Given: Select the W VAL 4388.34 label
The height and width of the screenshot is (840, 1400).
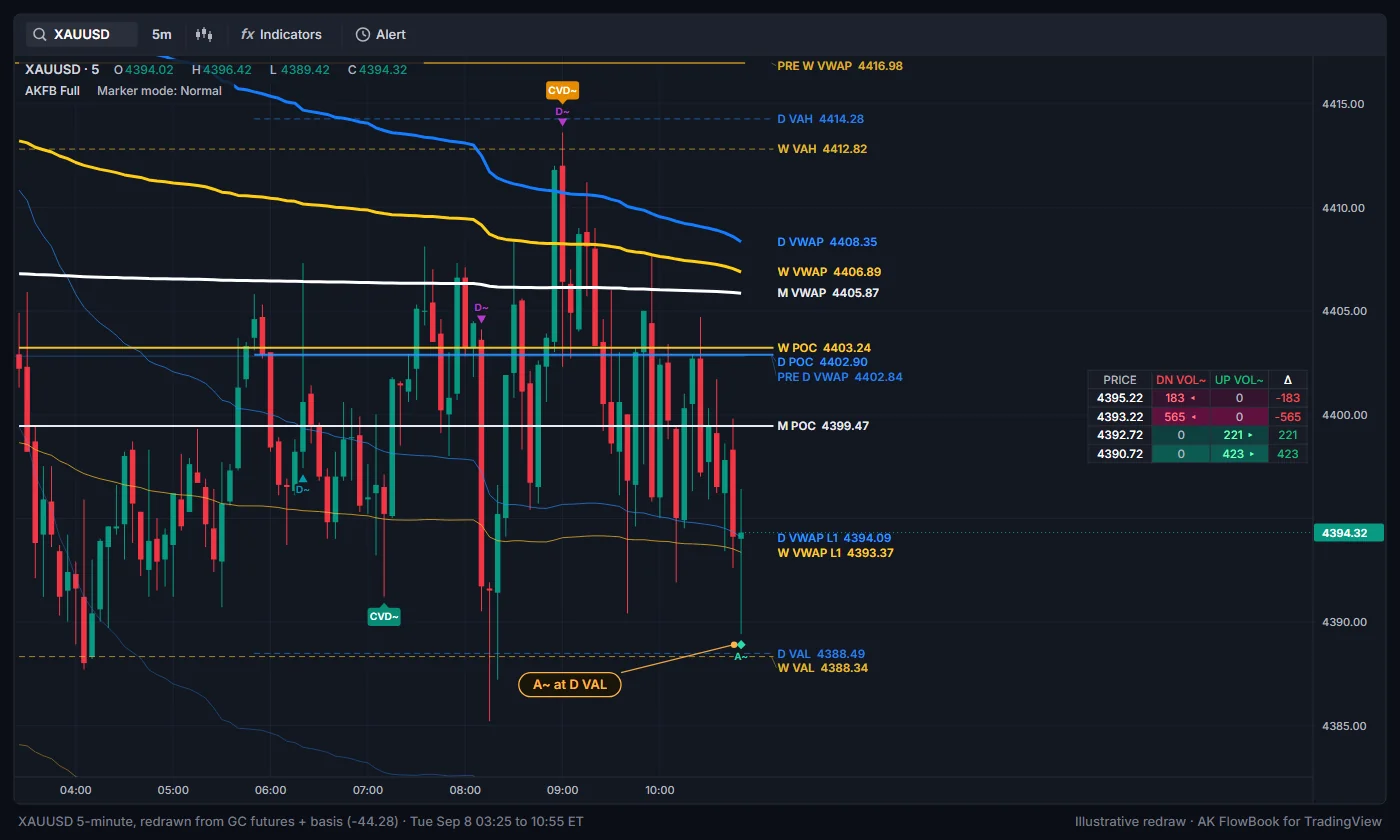Looking at the screenshot, I should coord(822,668).
